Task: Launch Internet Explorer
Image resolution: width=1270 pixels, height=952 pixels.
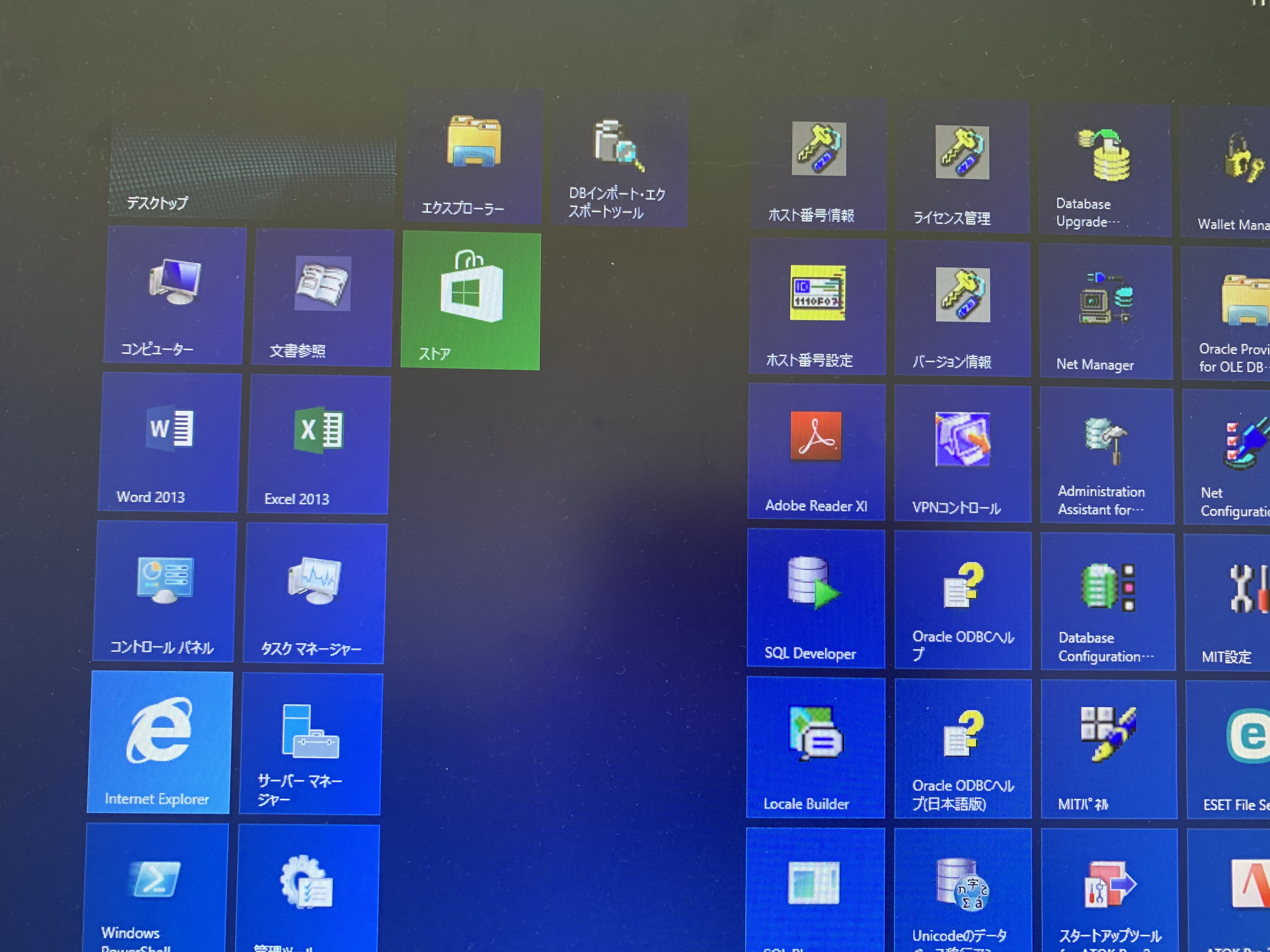Action: pos(160,742)
